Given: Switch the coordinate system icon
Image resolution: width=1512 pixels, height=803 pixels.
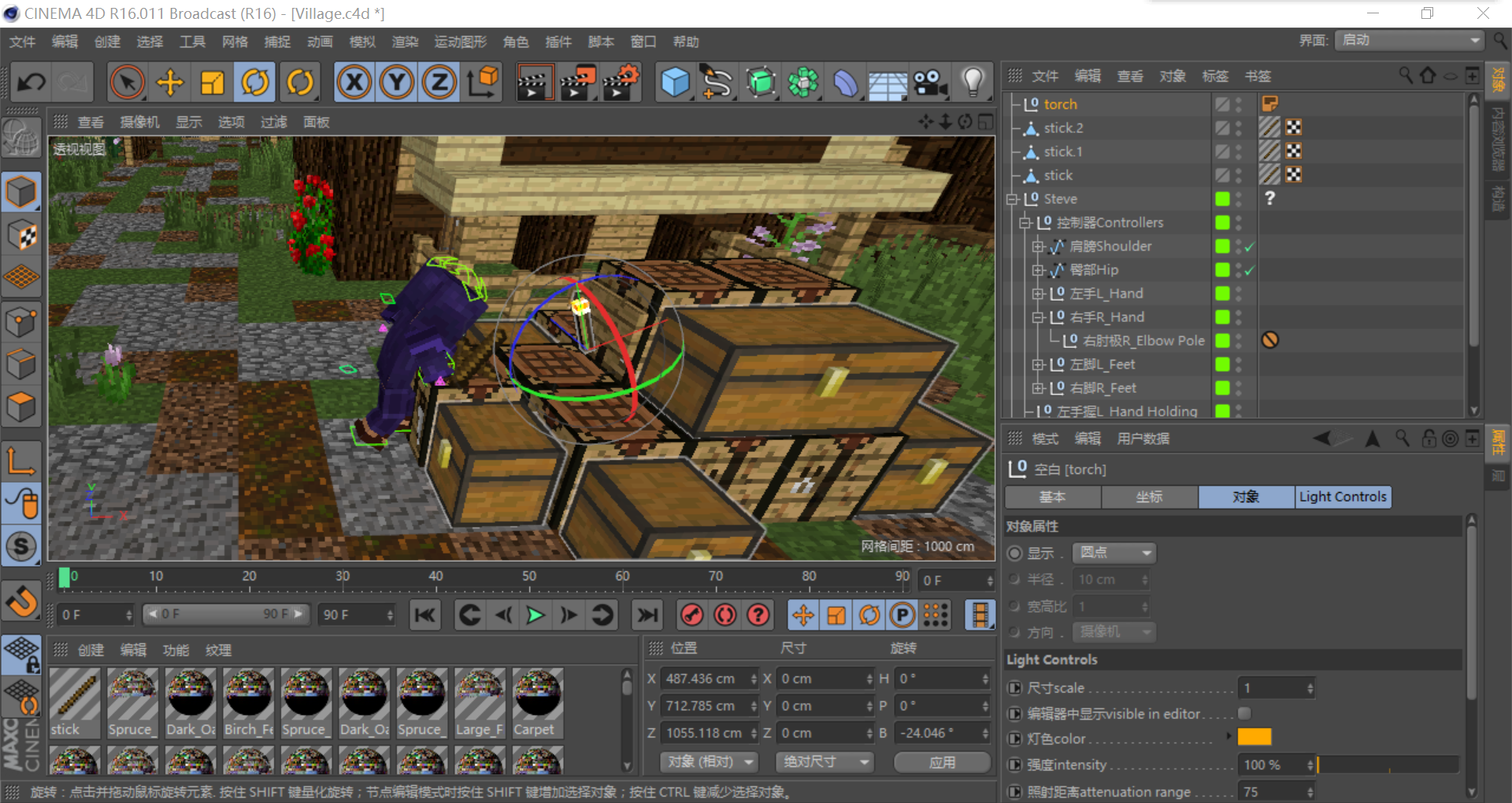Looking at the screenshot, I should 483,82.
